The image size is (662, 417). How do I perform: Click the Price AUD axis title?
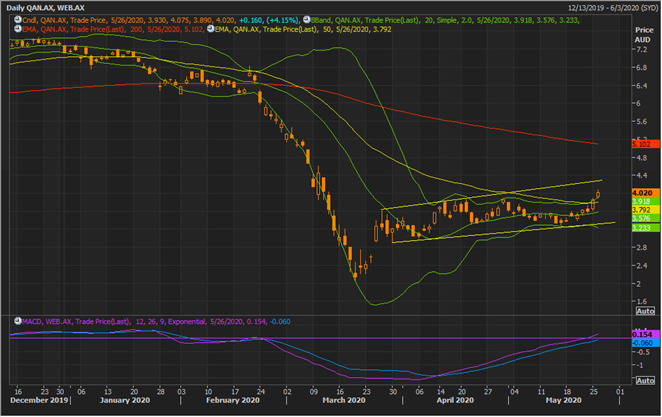(x=644, y=35)
